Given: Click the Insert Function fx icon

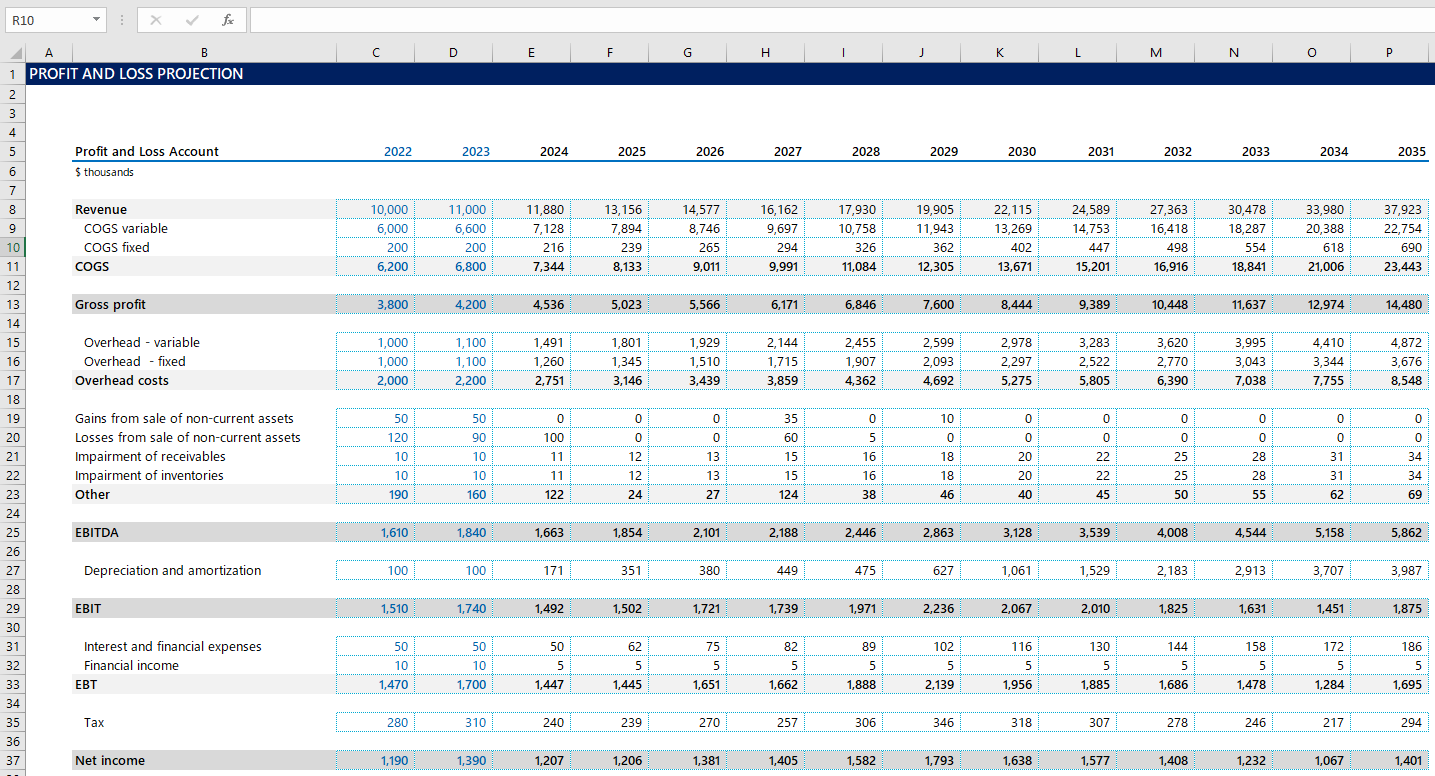Looking at the screenshot, I should 228,20.
